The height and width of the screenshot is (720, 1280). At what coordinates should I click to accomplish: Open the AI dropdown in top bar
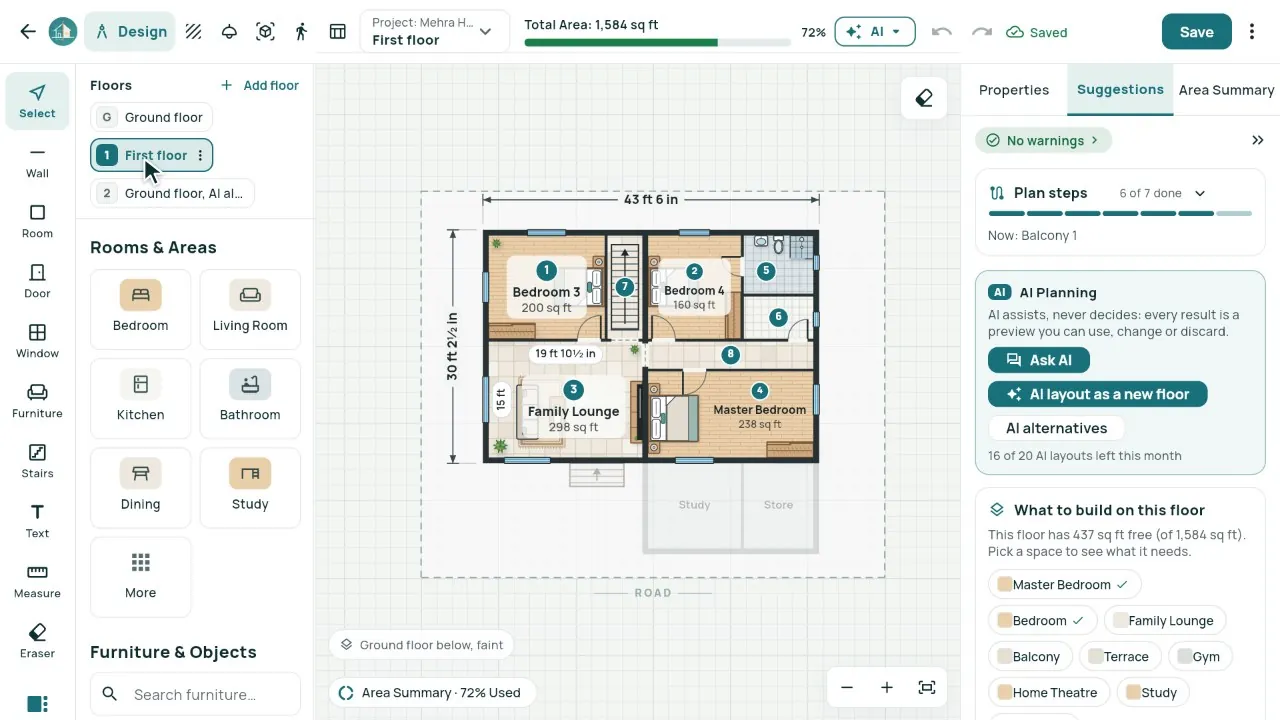click(x=874, y=32)
